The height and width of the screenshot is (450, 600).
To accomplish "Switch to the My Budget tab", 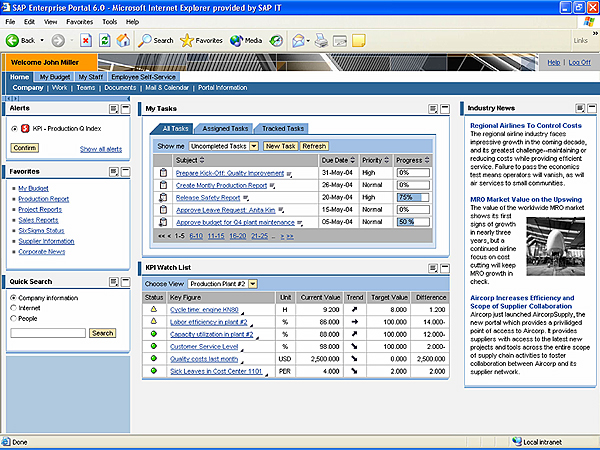I will point(55,77).
